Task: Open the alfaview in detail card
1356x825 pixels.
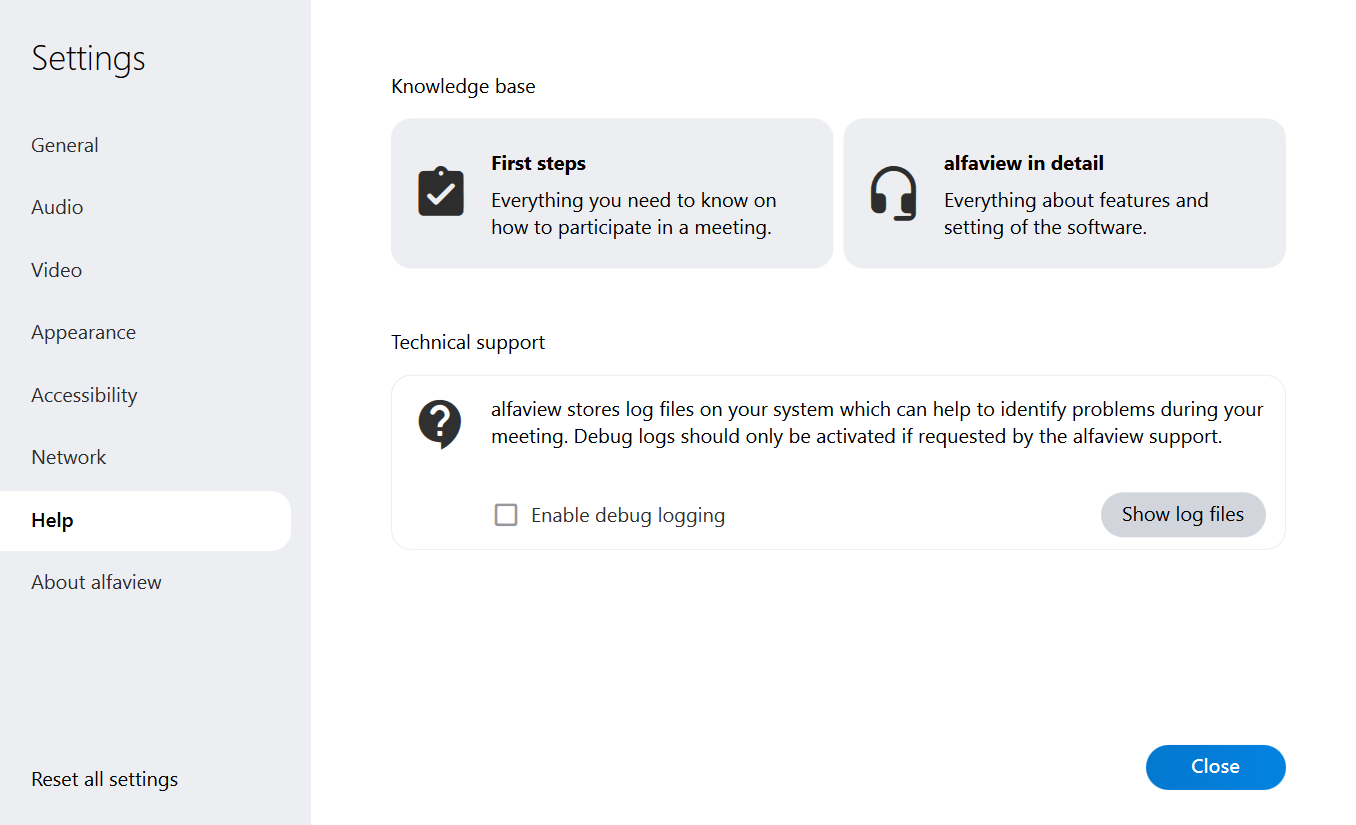Action: point(1065,193)
